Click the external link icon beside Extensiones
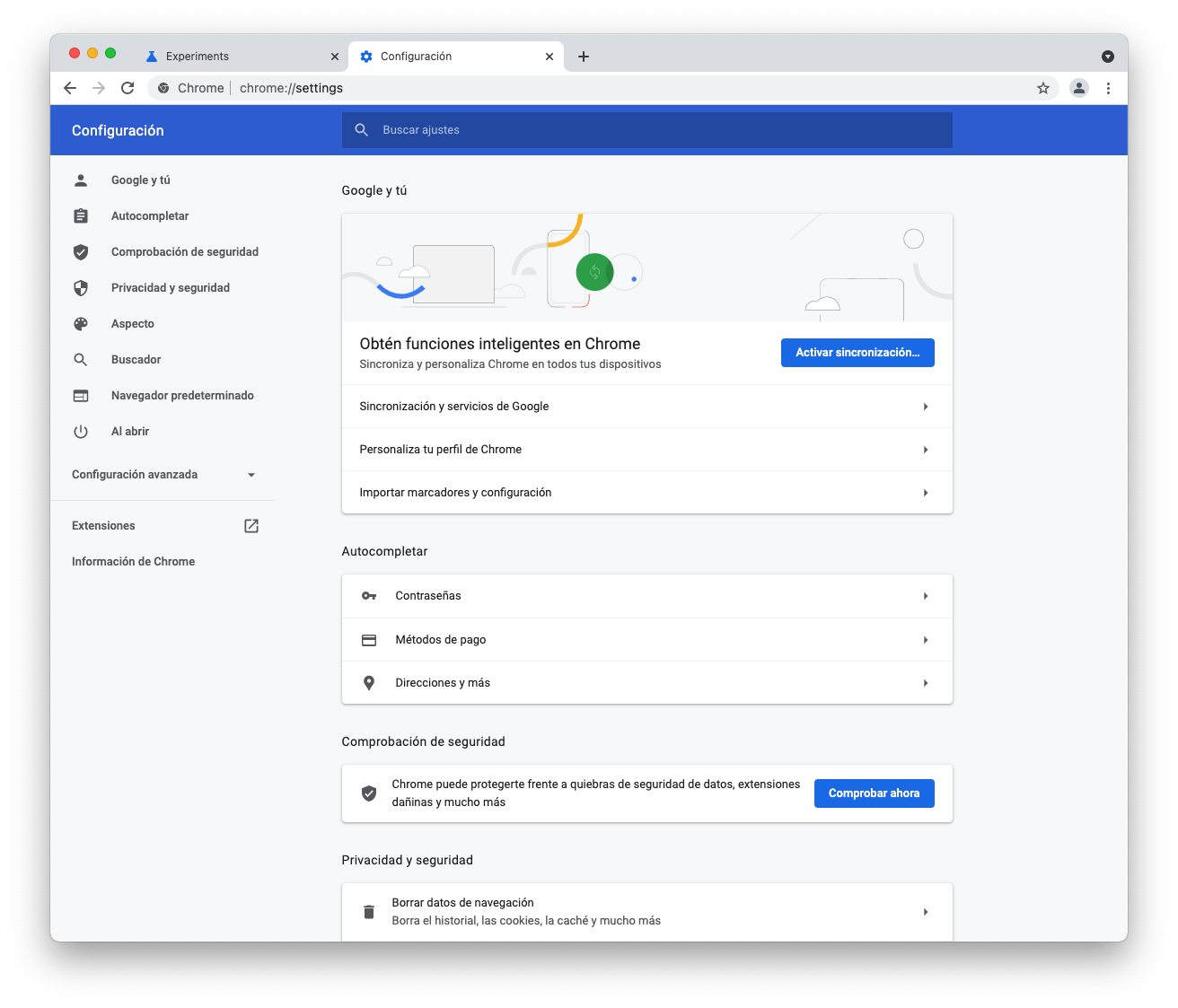Screen dimensions: 1178x1008 tap(251, 526)
